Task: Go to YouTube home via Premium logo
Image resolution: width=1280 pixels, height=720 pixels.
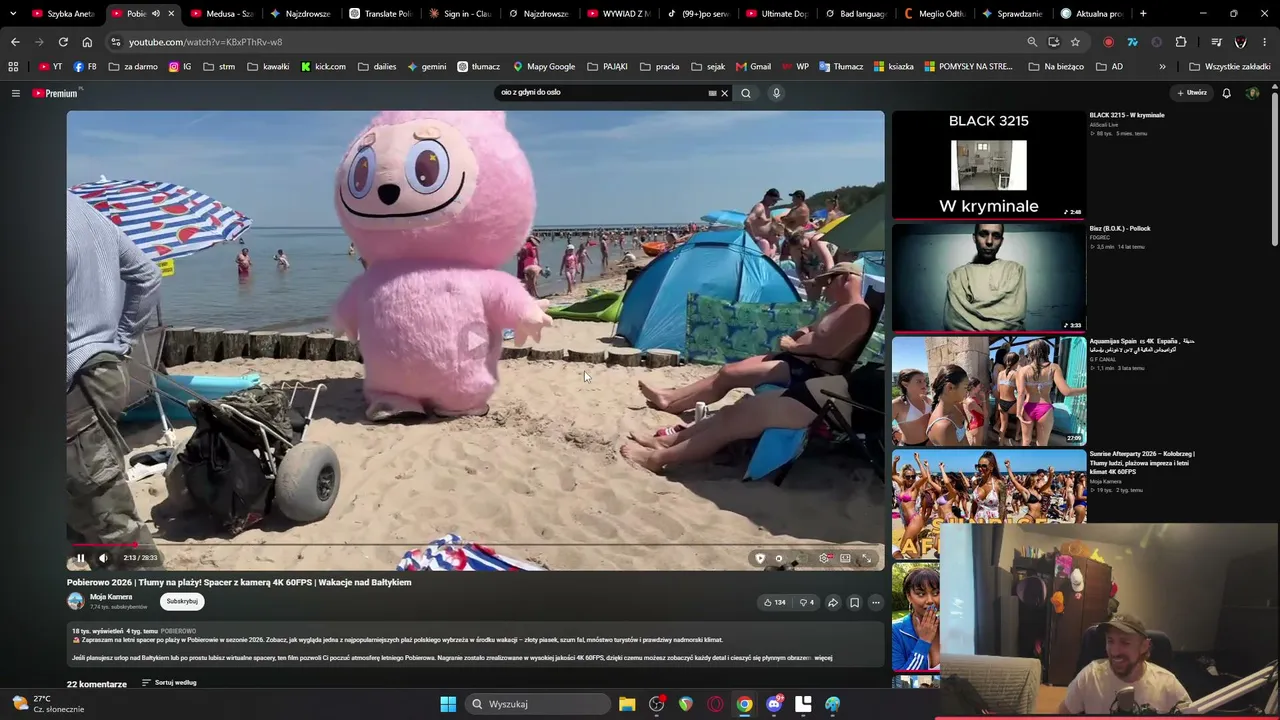Action: [x=55, y=93]
